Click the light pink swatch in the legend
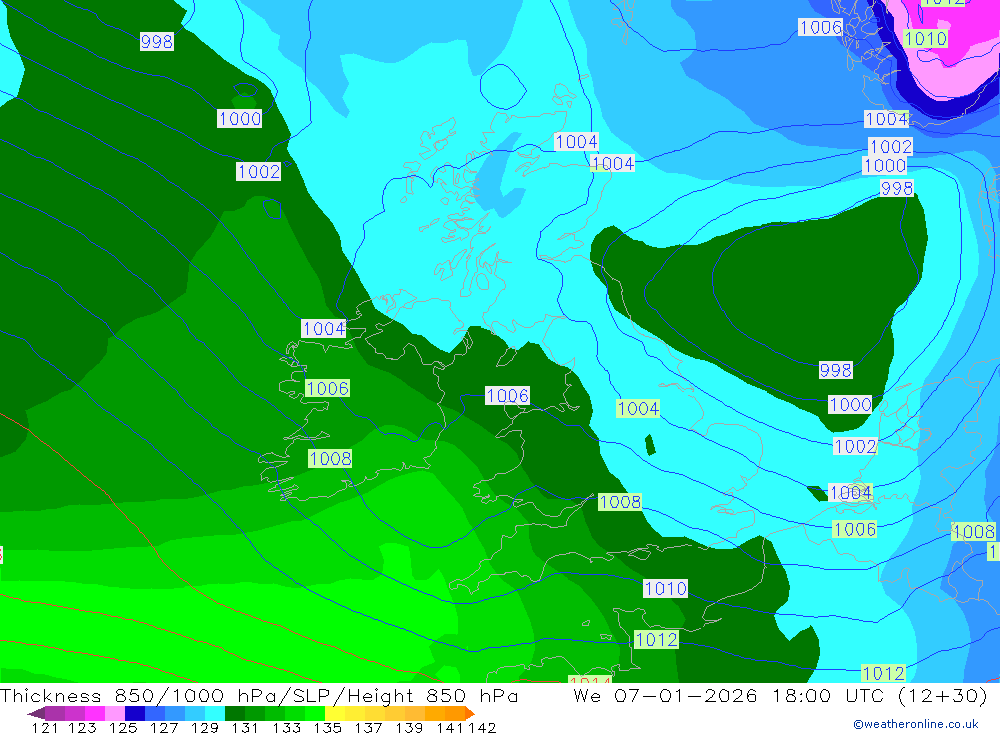 click(x=115, y=713)
